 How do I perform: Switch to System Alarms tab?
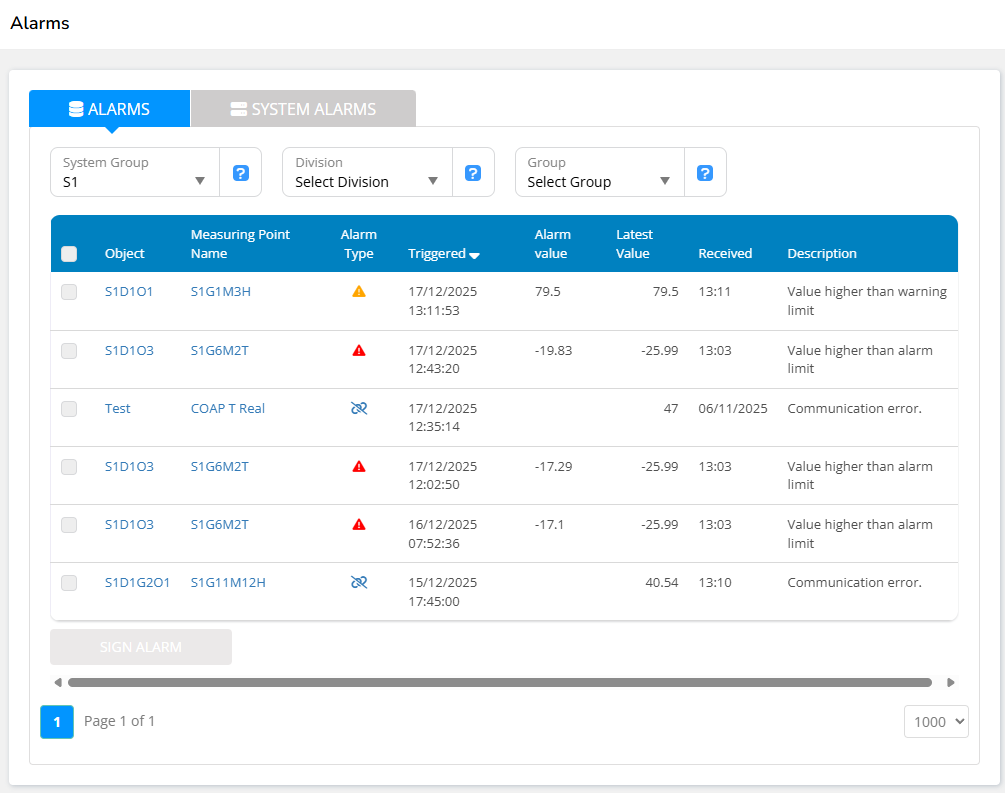click(303, 109)
